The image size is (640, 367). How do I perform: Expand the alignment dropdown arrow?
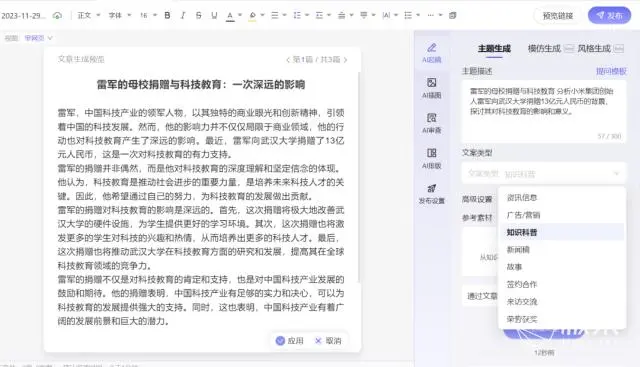point(284,16)
